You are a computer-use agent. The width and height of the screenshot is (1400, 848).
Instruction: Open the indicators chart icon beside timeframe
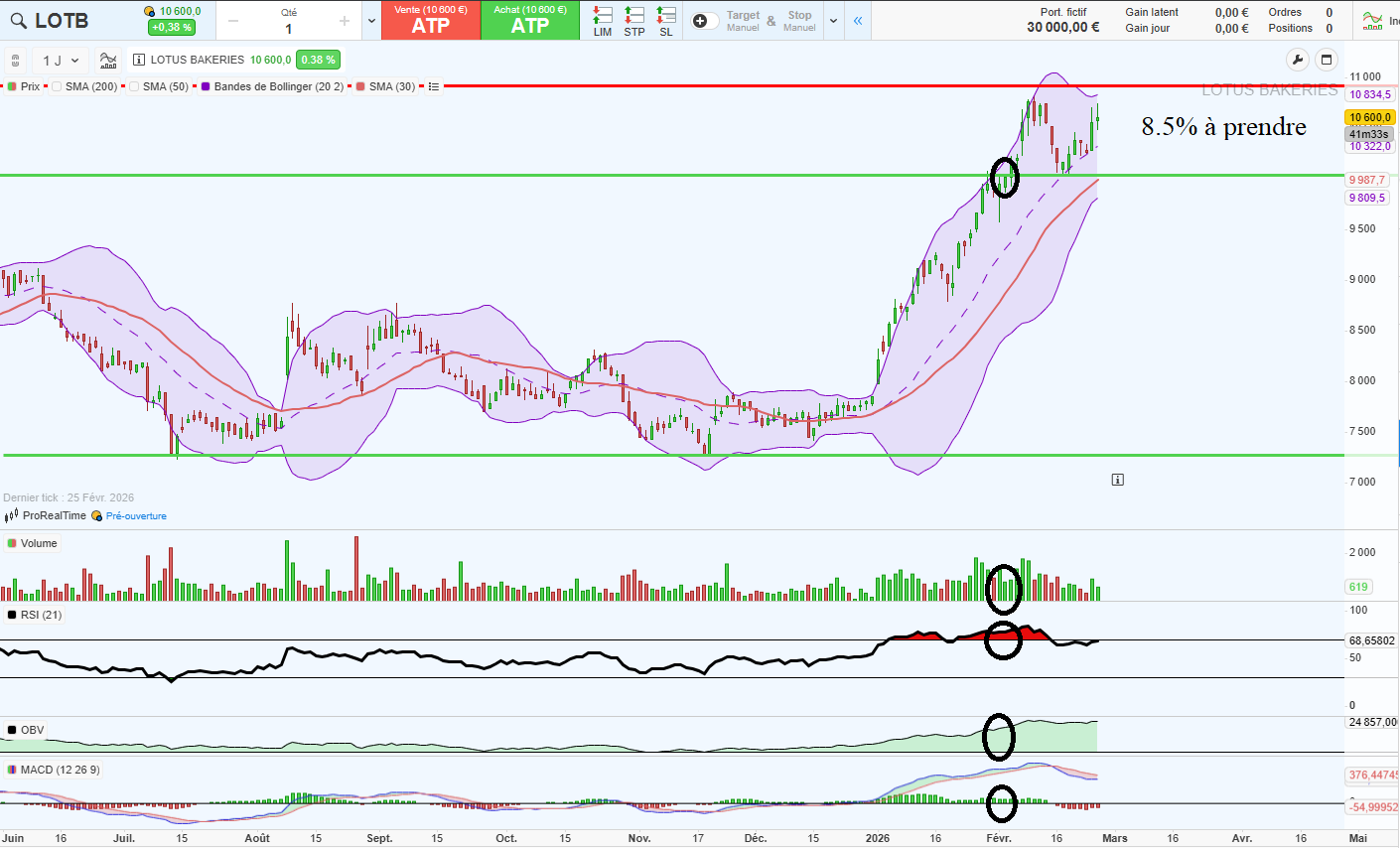pyautogui.click(x=108, y=60)
